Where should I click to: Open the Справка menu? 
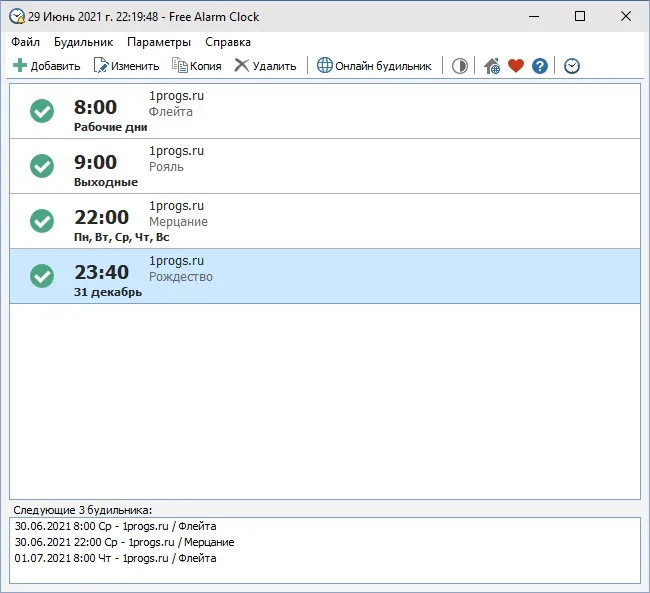(x=228, y=42)
